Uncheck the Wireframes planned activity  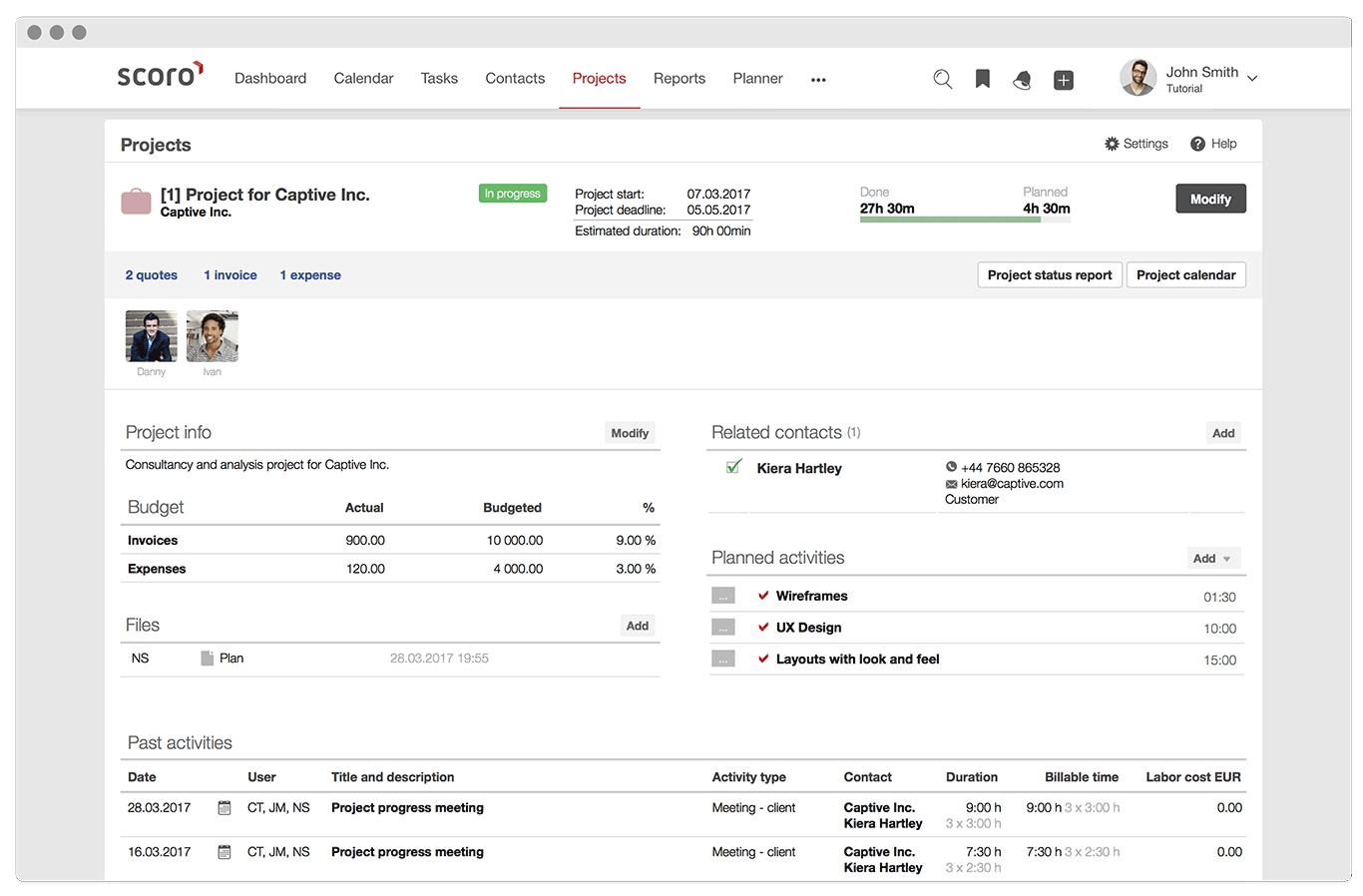[x=762, y=595]
